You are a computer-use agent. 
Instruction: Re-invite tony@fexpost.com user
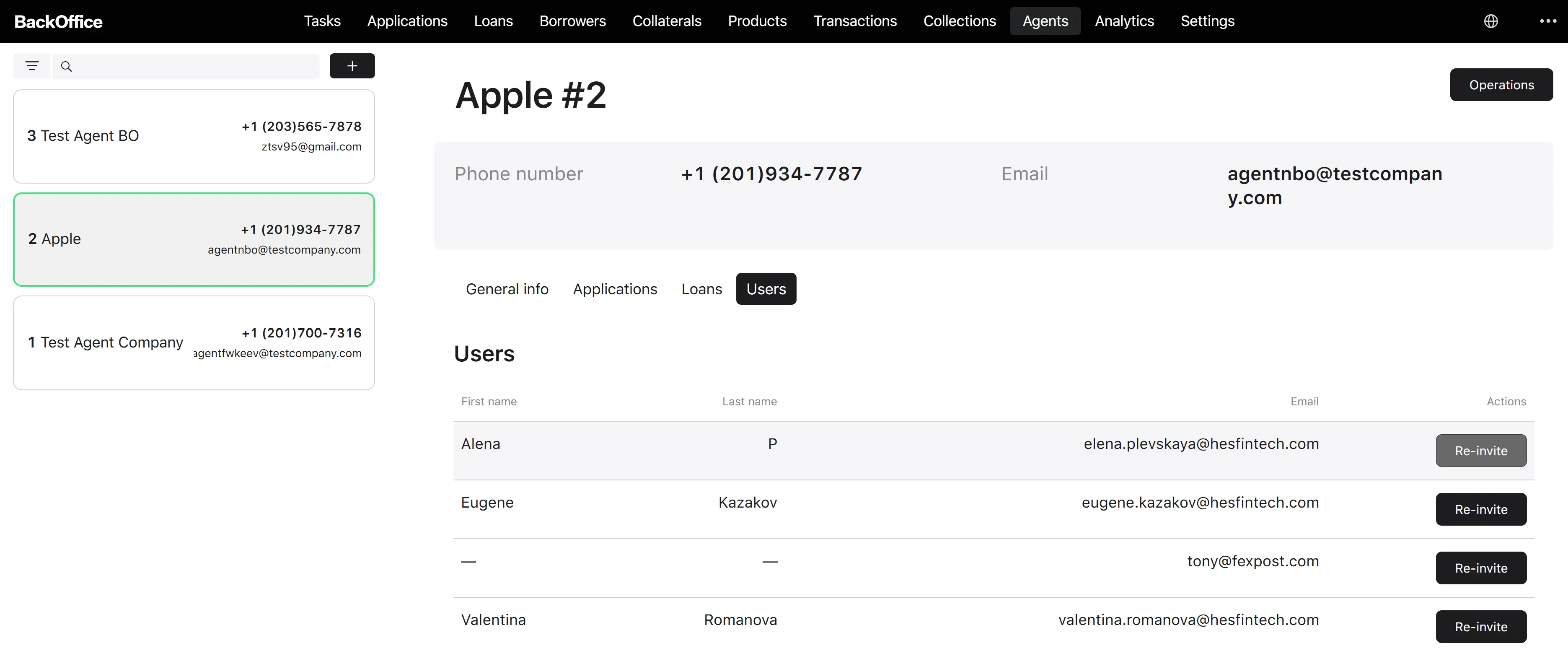click(1480, 568)
